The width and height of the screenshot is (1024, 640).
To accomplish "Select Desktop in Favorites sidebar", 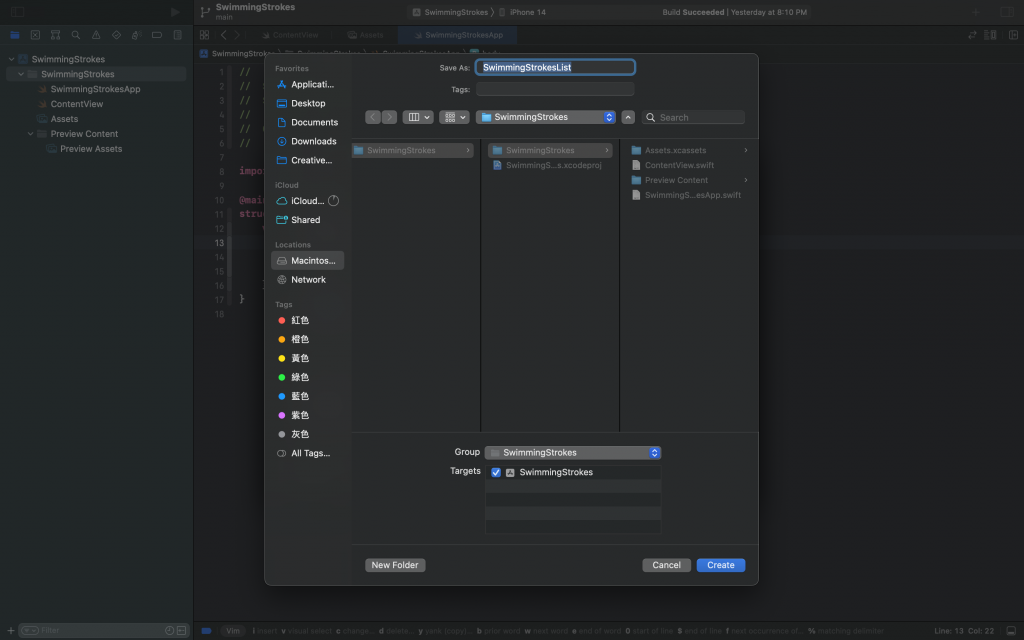I will 307,103.
